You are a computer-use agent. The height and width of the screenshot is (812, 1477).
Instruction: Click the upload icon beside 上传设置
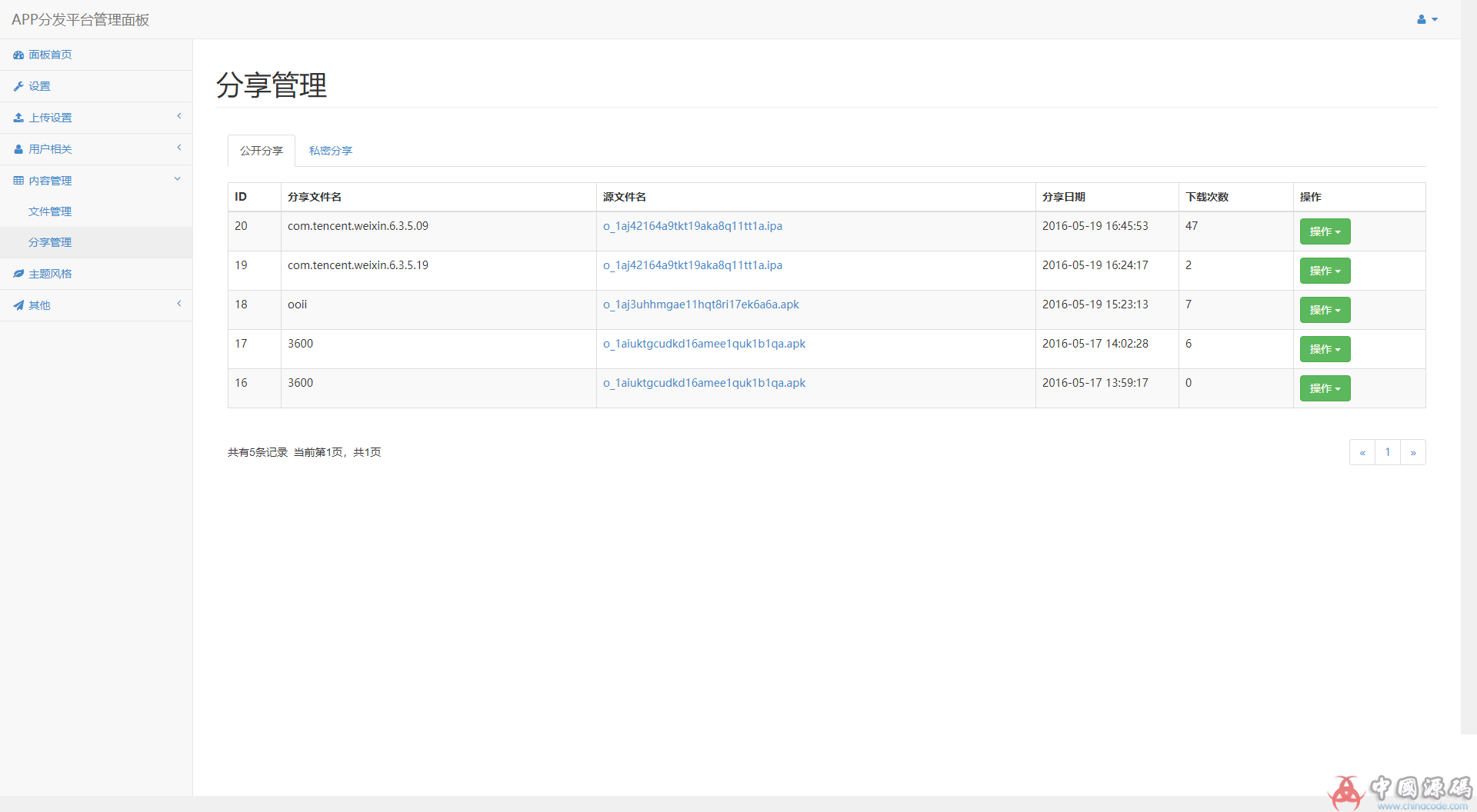click(18, 118)
